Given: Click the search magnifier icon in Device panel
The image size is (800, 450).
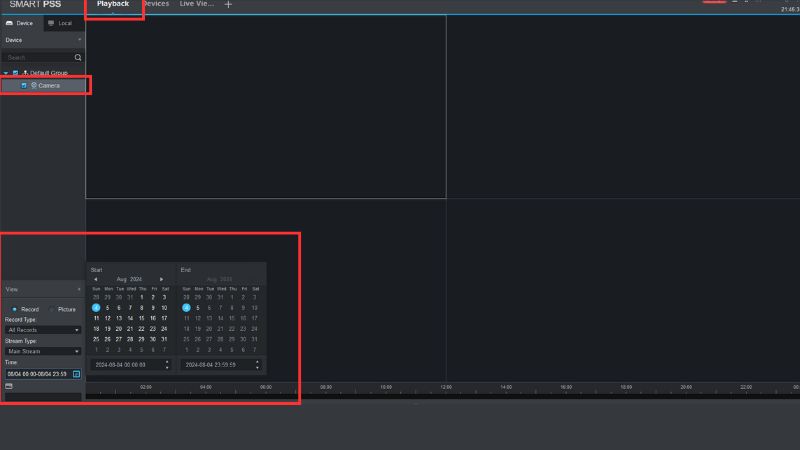Looking at the screenshot, I should pyautogui.click(x=78, y=57).
